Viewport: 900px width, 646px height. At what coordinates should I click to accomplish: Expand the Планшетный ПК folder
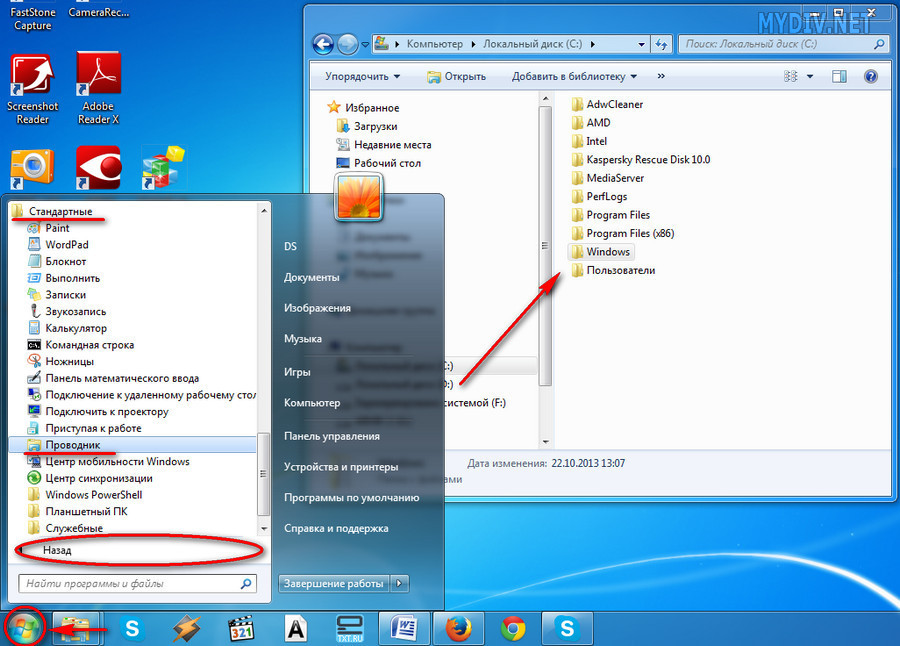[x=77, y=511]
